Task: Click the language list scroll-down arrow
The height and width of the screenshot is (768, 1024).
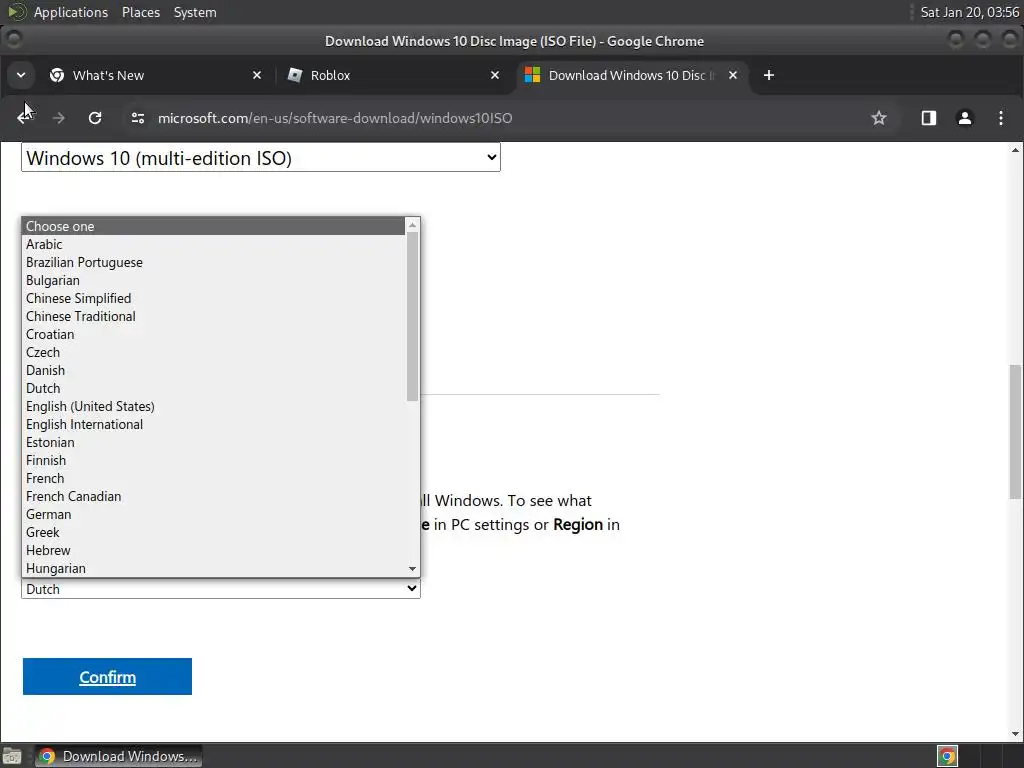Action: [x=412, y=569]
